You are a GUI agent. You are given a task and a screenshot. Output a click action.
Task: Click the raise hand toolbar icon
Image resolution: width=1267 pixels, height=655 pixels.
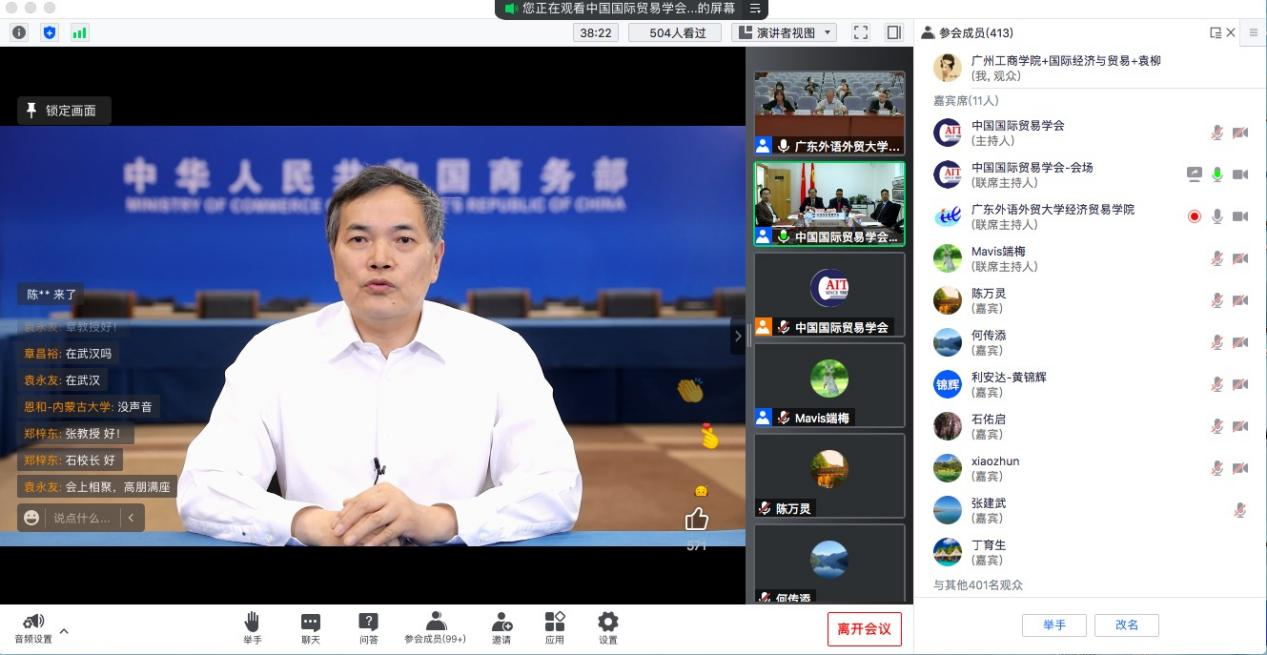252,627
